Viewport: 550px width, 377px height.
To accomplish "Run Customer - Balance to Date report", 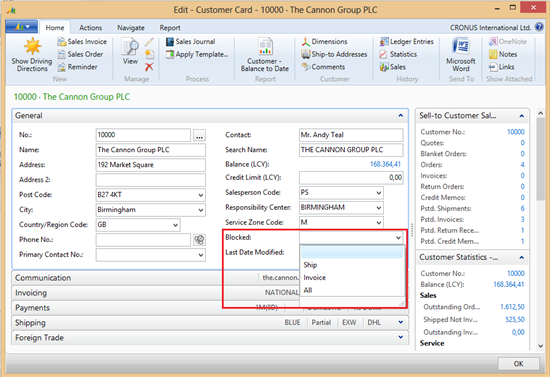I will coord(265,55).
